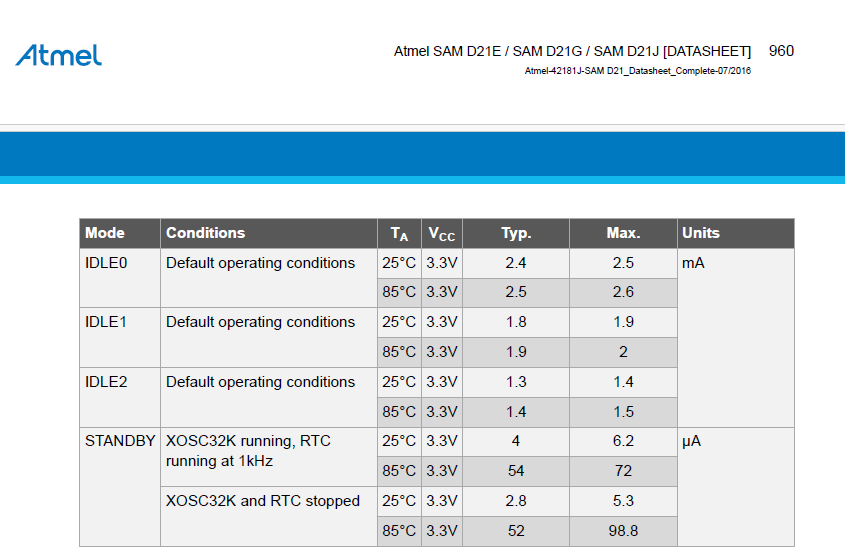Select the Mode column header

105,233
